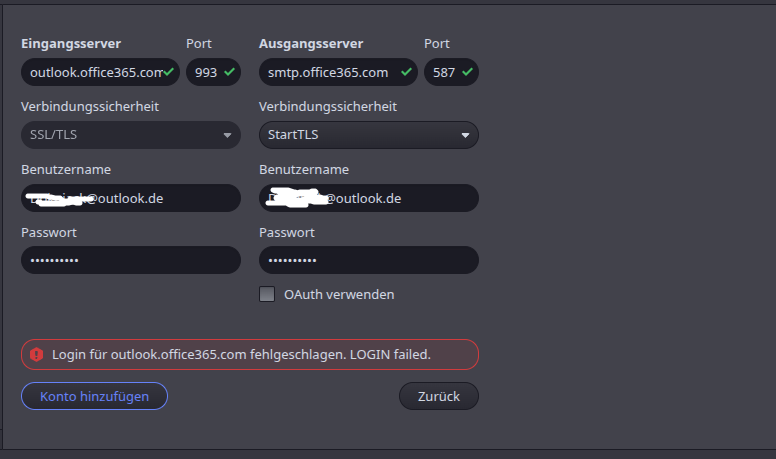Enable the OAuth verwenden checkbox
776x459 pixels.
267,294
